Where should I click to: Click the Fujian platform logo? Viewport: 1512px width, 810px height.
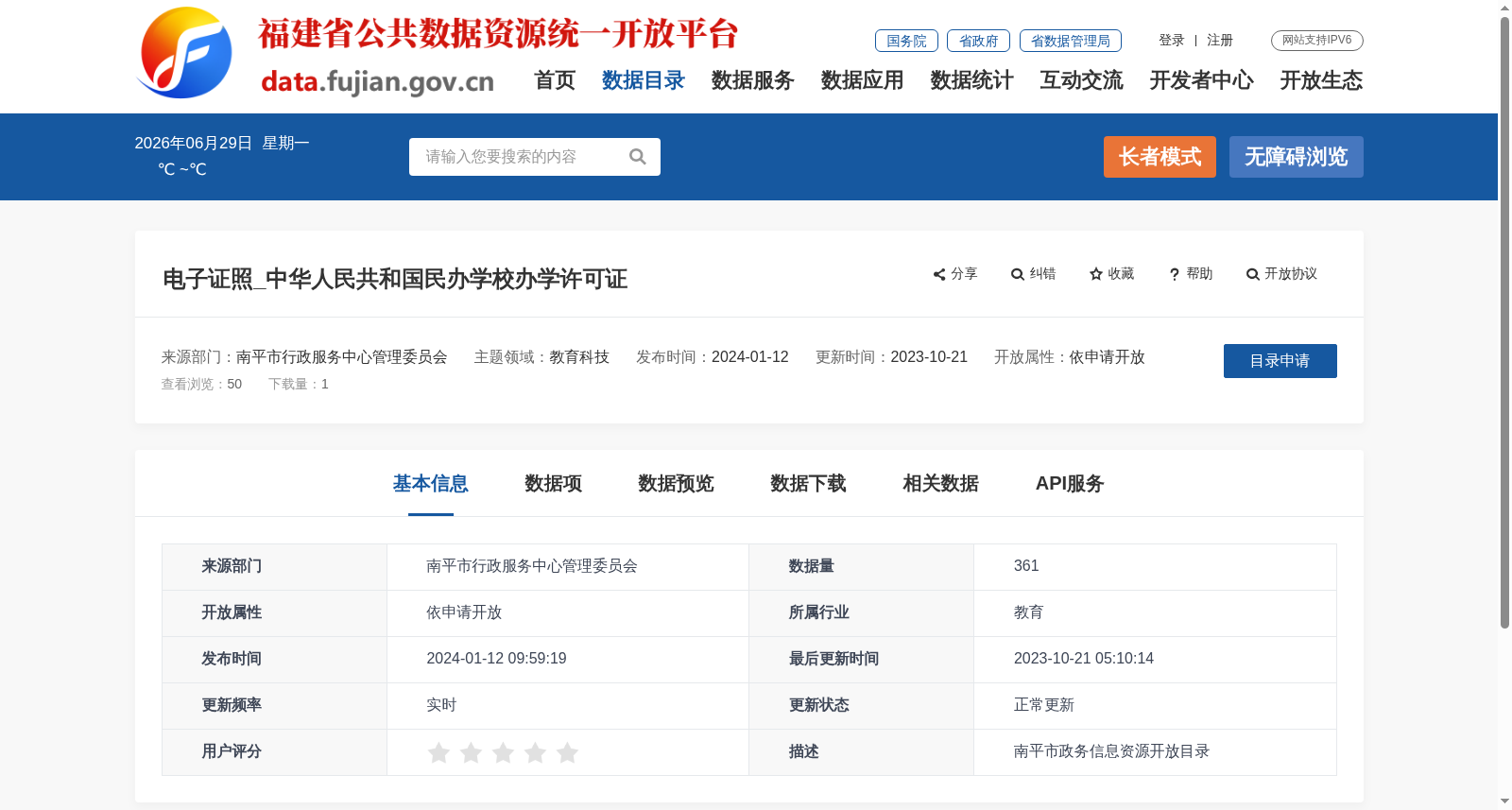click(185, 53)
